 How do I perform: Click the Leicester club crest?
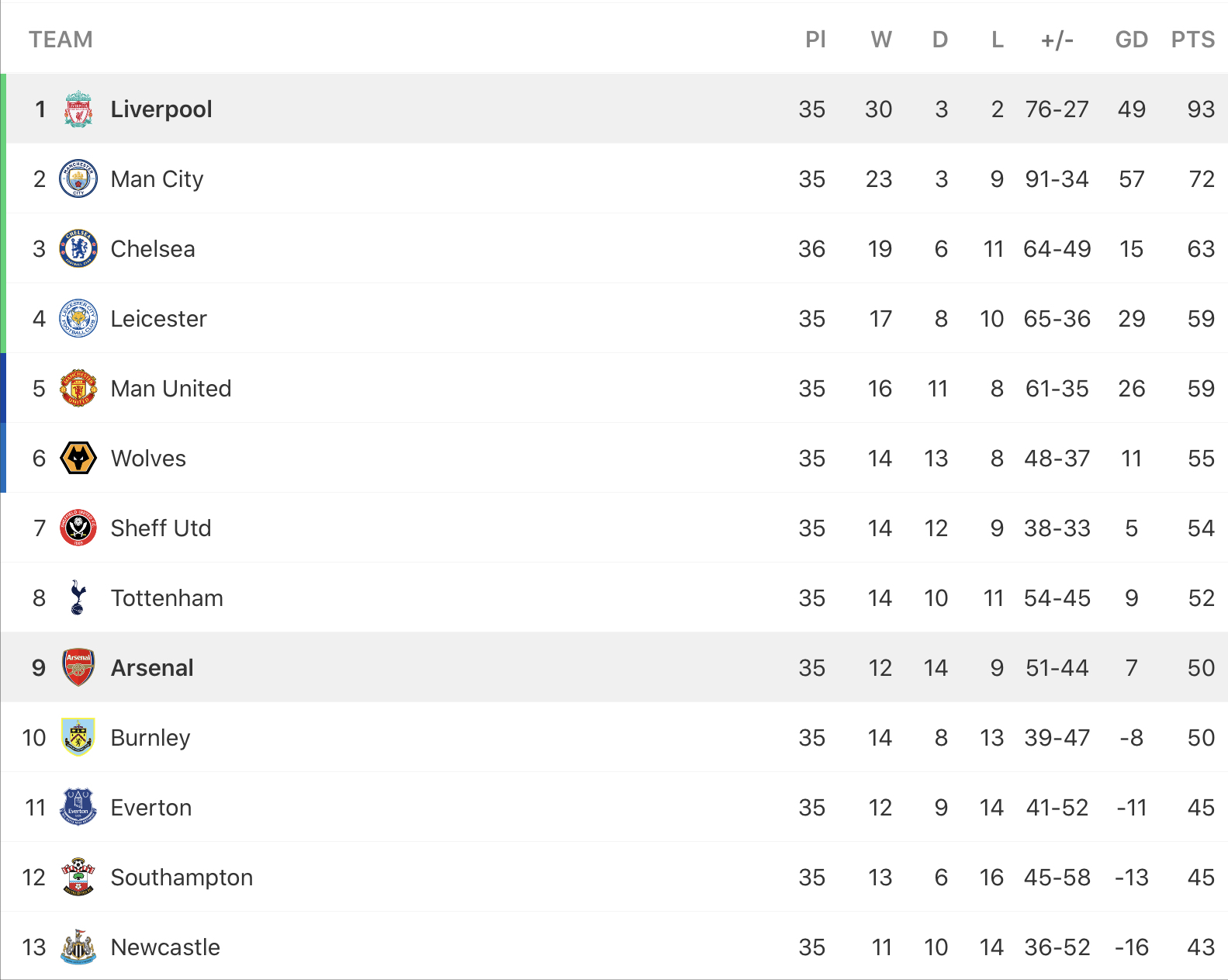coord(78,318)
